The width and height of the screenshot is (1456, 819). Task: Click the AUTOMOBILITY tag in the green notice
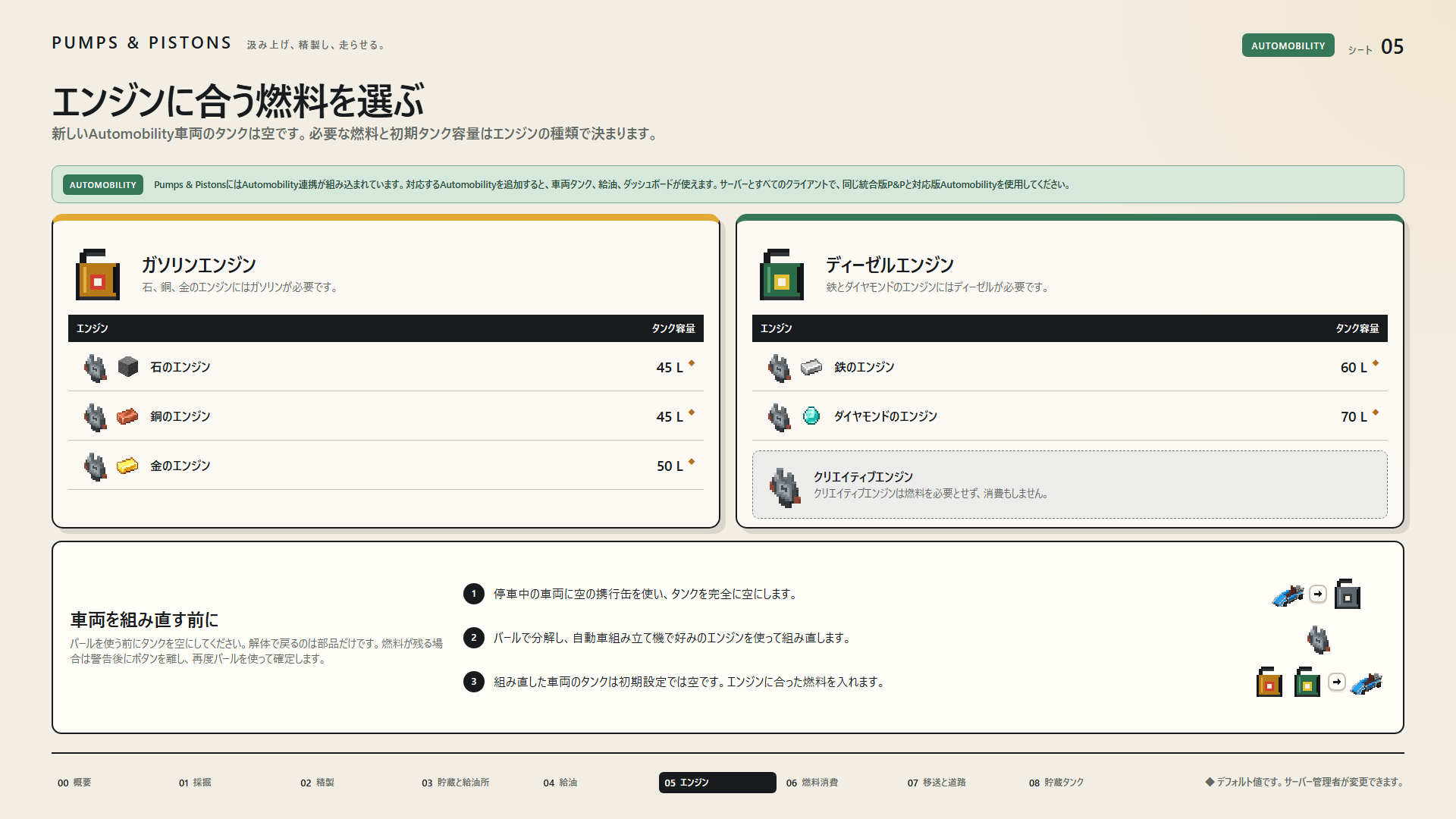[x=103, y=185]
